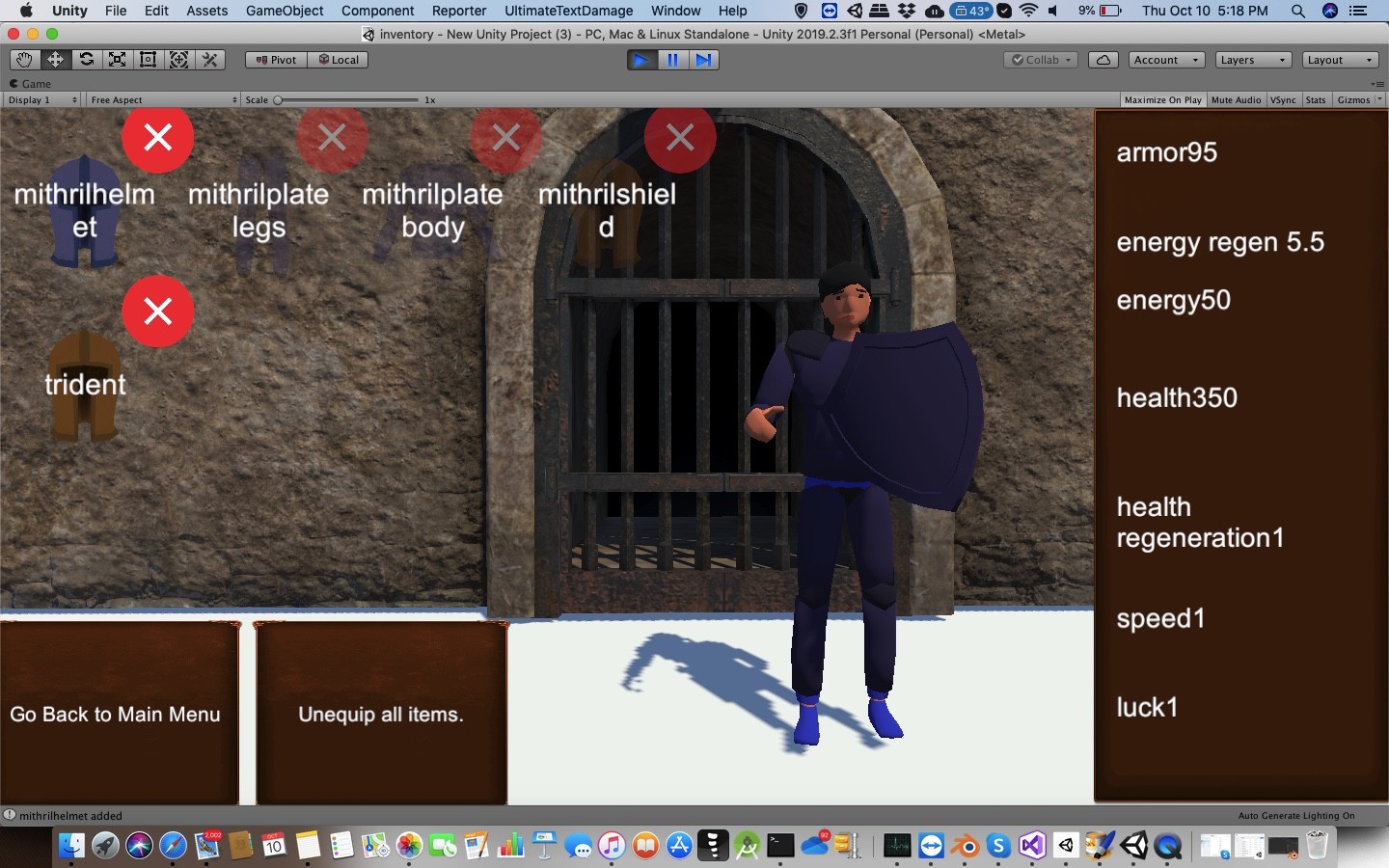1389x868 pixels.
Task: Toggle Maximize On Play
Action: coord(1162,100)
